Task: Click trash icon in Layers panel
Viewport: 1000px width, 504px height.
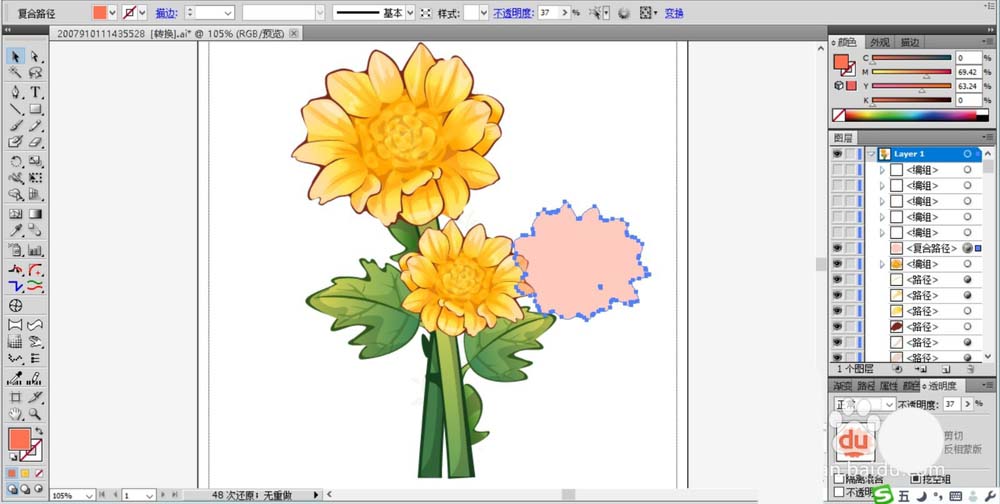Action: [x=970, y=369]
